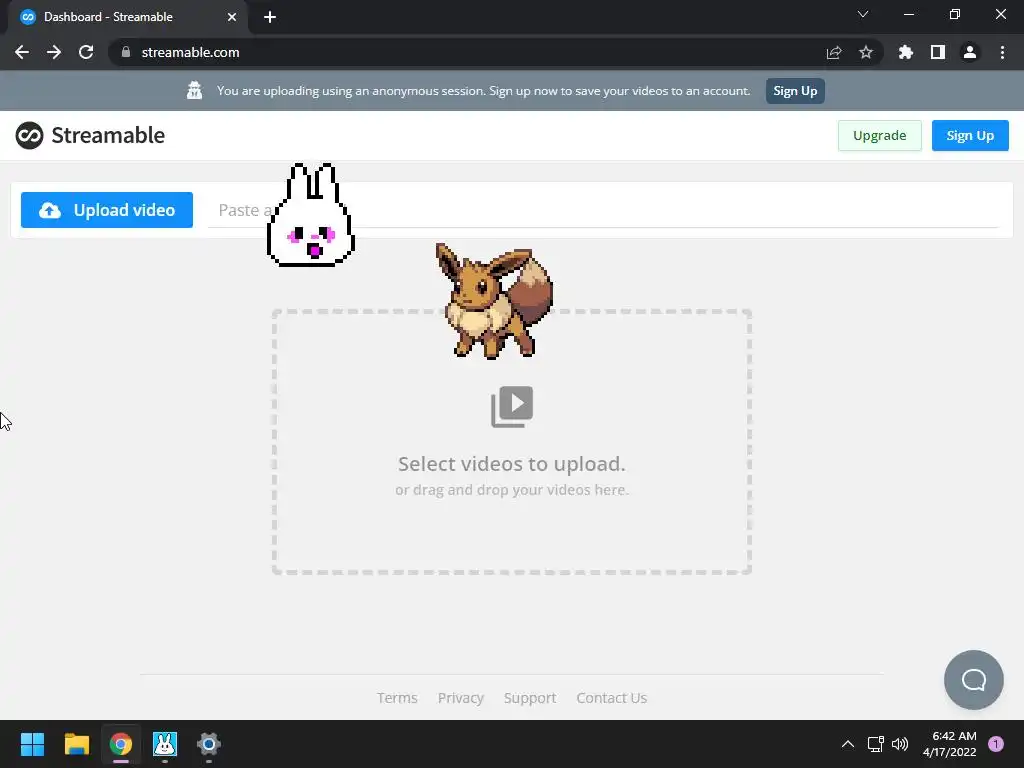
Task: Open the Support link
Action: point(530,698)
